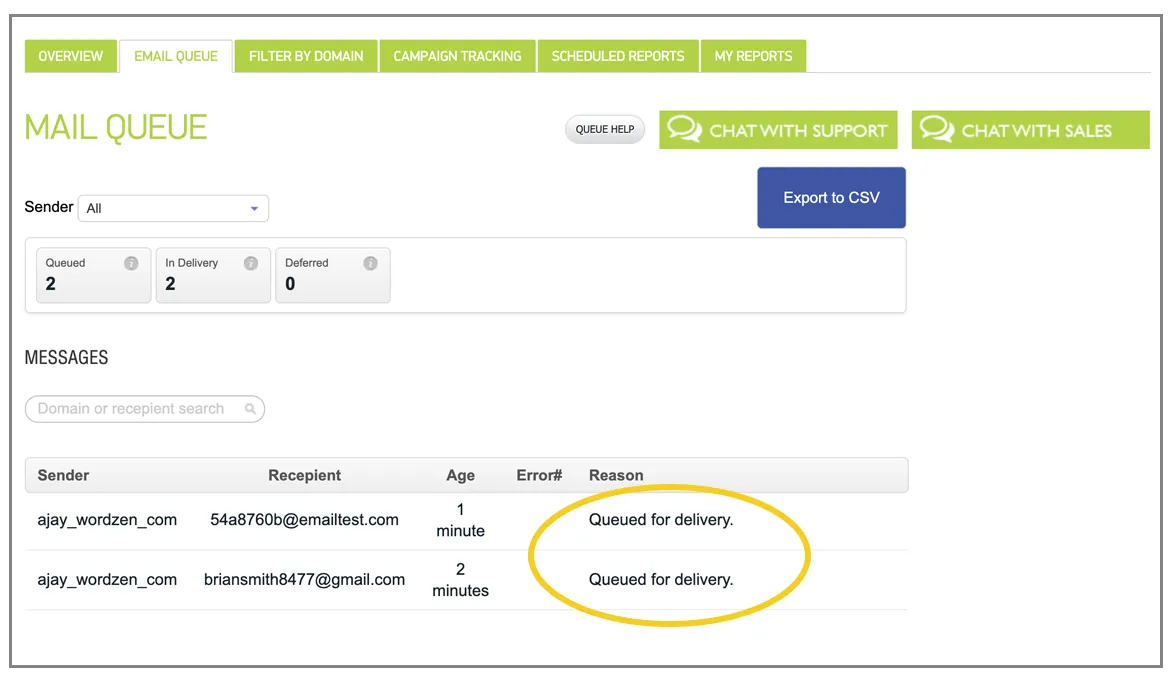Select recipient briansmith8477@gmail.com
The height and width of the screenshot is (680, 1175).
(x=304, y=580)
